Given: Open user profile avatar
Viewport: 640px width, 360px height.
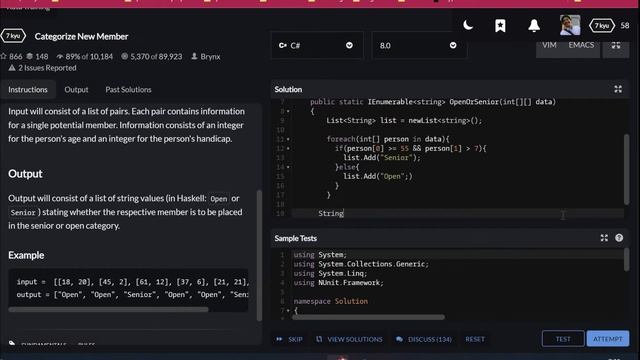Looking at the screenshot, I should pyautogui.click(x=570, y=25).
